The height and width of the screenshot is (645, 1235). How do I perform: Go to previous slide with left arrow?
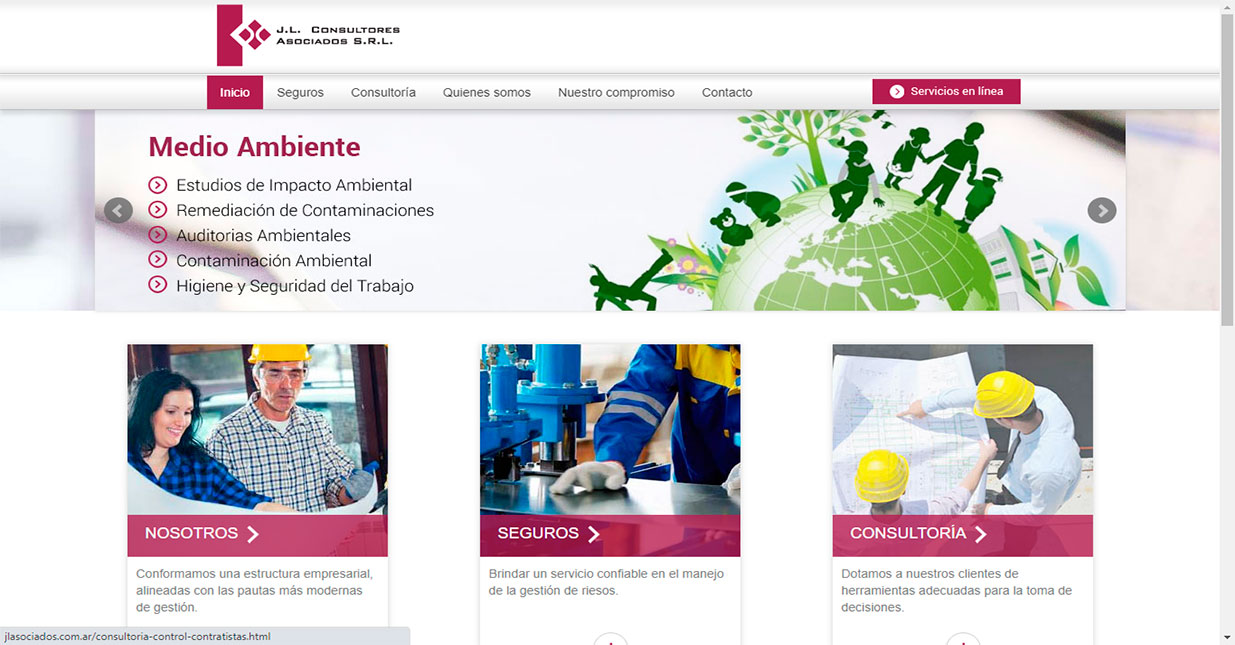(x=118, y=211)
